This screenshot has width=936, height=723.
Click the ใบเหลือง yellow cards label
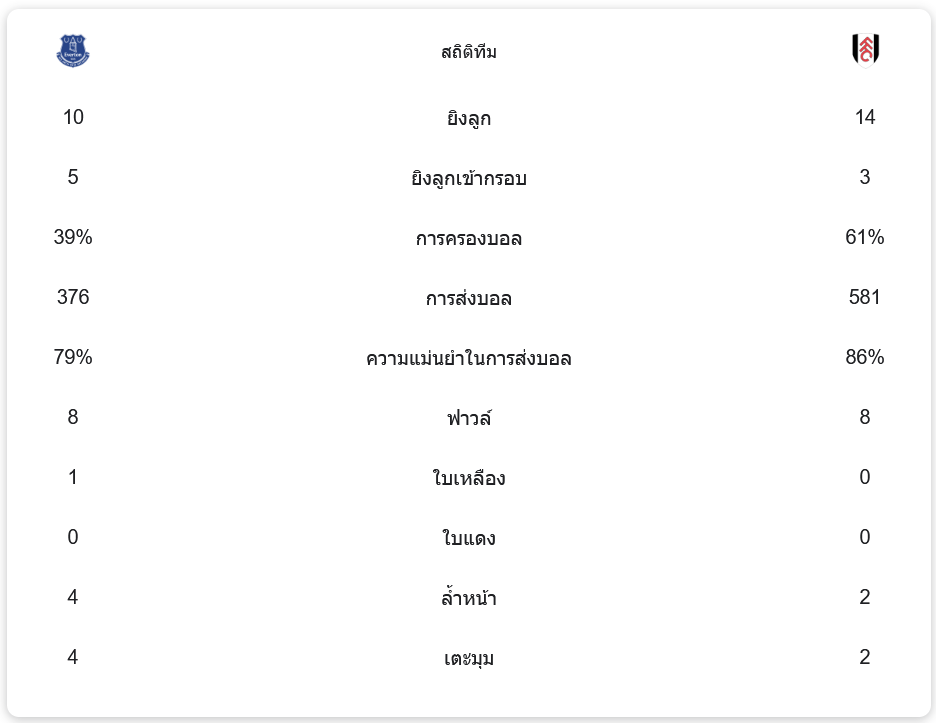click(x=468, y=478)
